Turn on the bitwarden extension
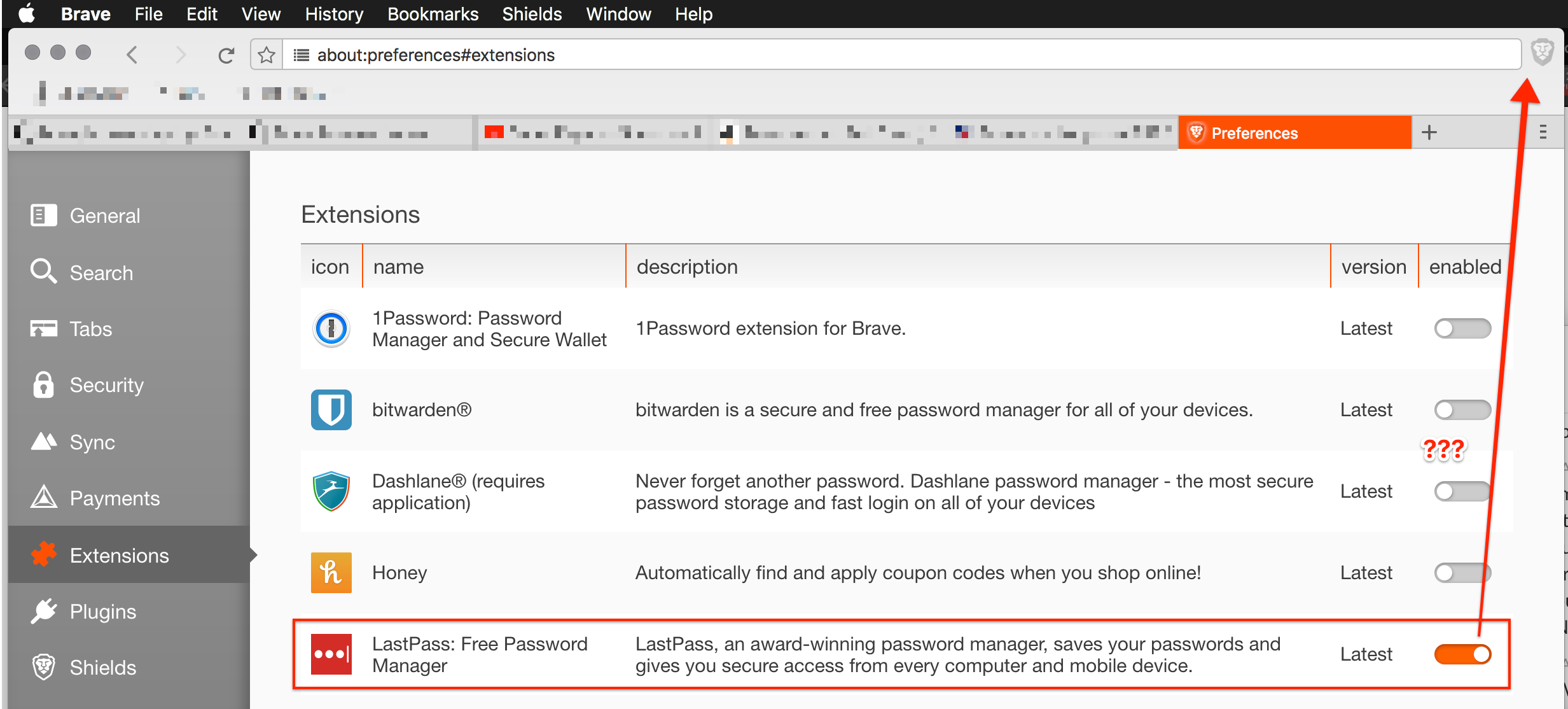Screen dimensions: 1568x709 coord(1462,410)
